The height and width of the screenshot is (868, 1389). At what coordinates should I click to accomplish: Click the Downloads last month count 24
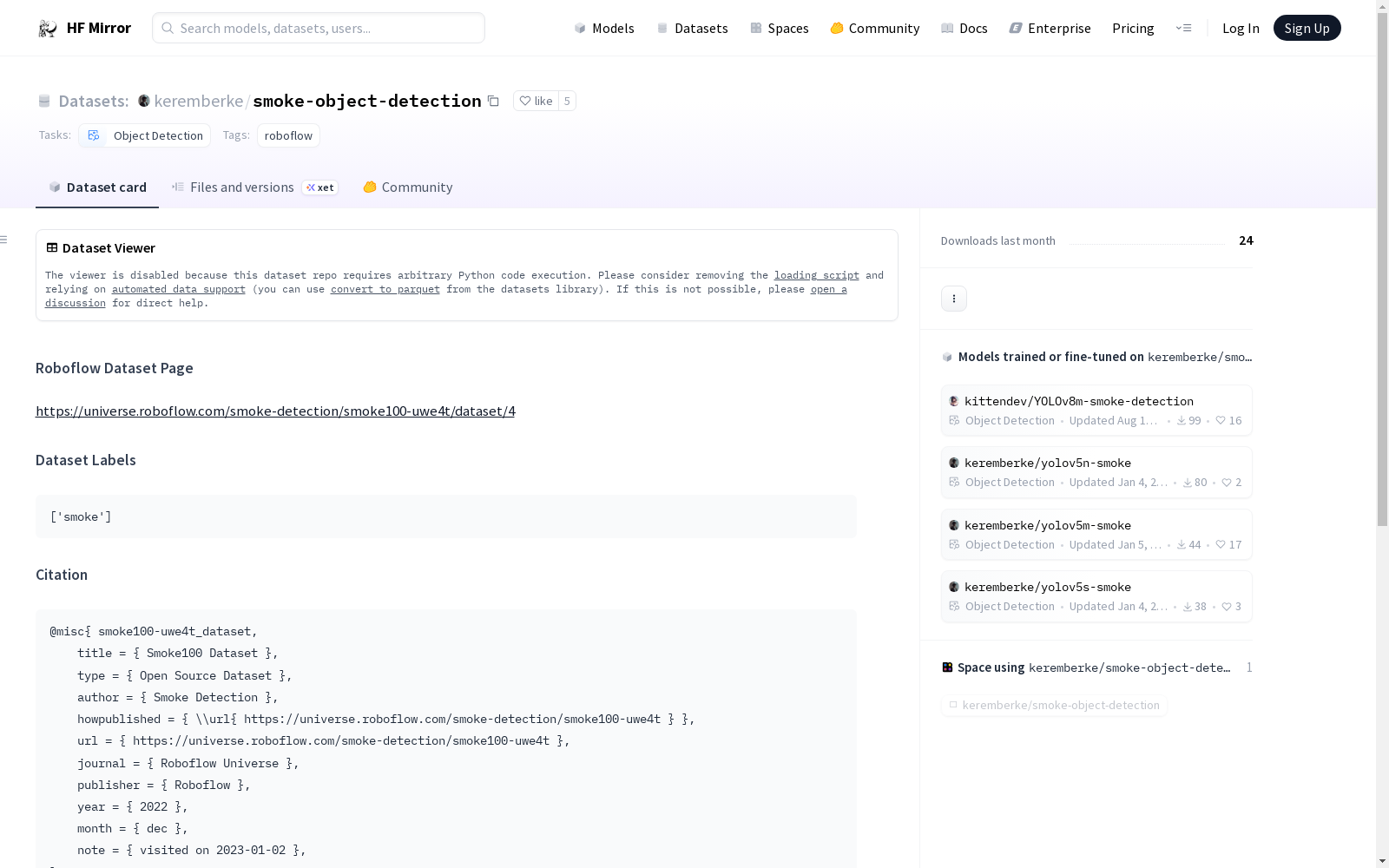1246,240
